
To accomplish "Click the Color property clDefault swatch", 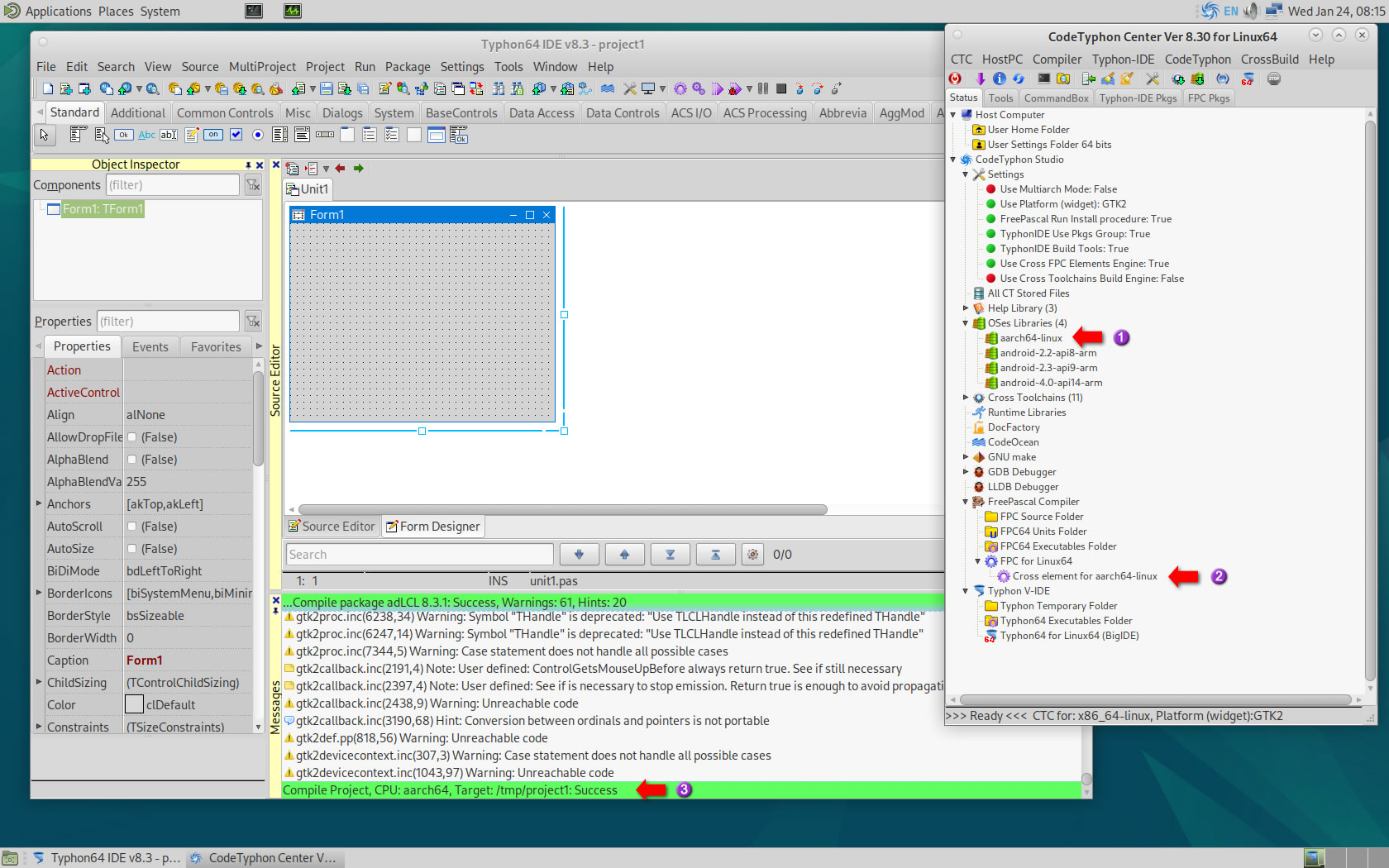I will click(134, 704).
